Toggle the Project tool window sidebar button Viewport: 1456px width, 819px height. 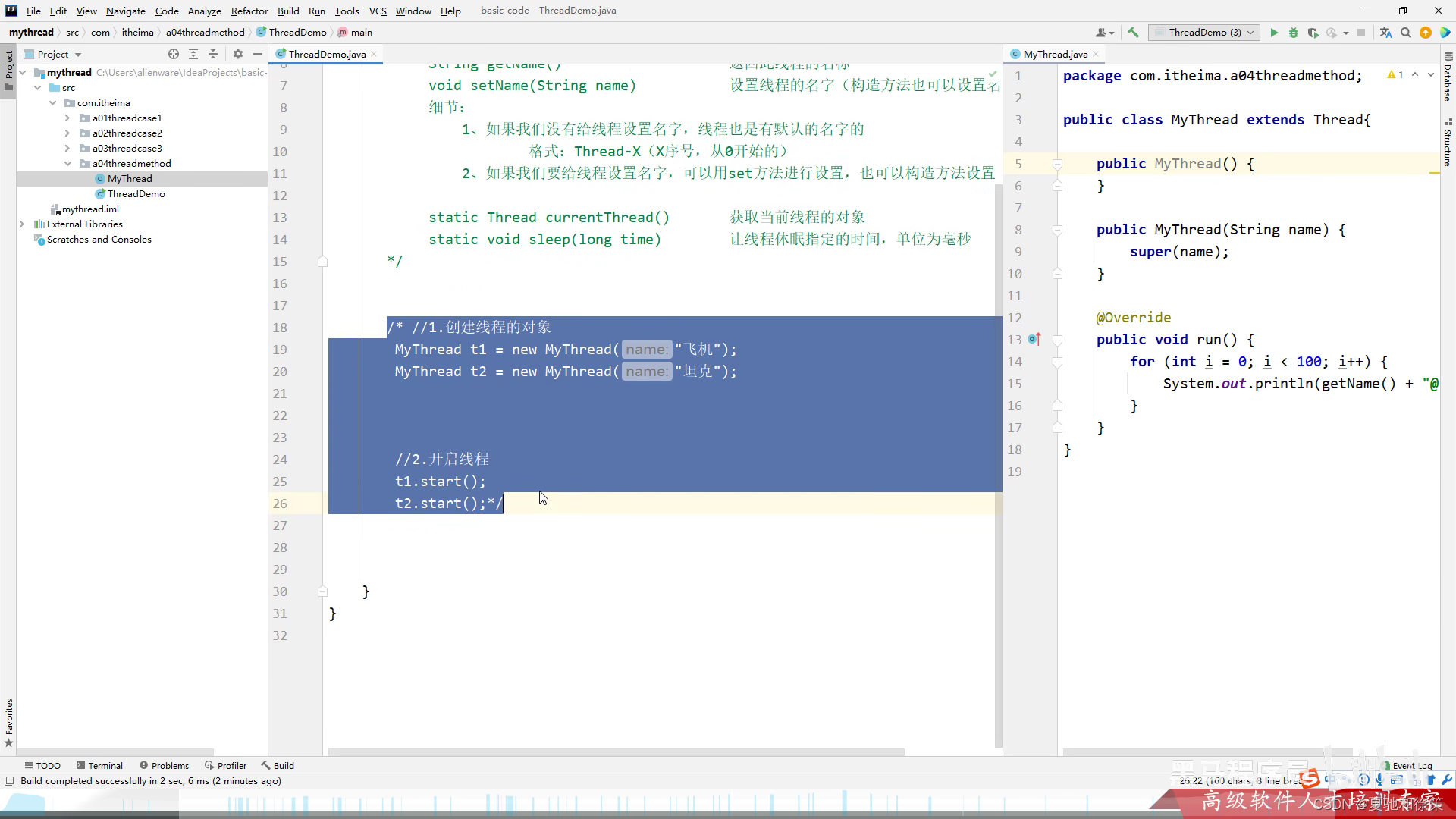(8, 68)
